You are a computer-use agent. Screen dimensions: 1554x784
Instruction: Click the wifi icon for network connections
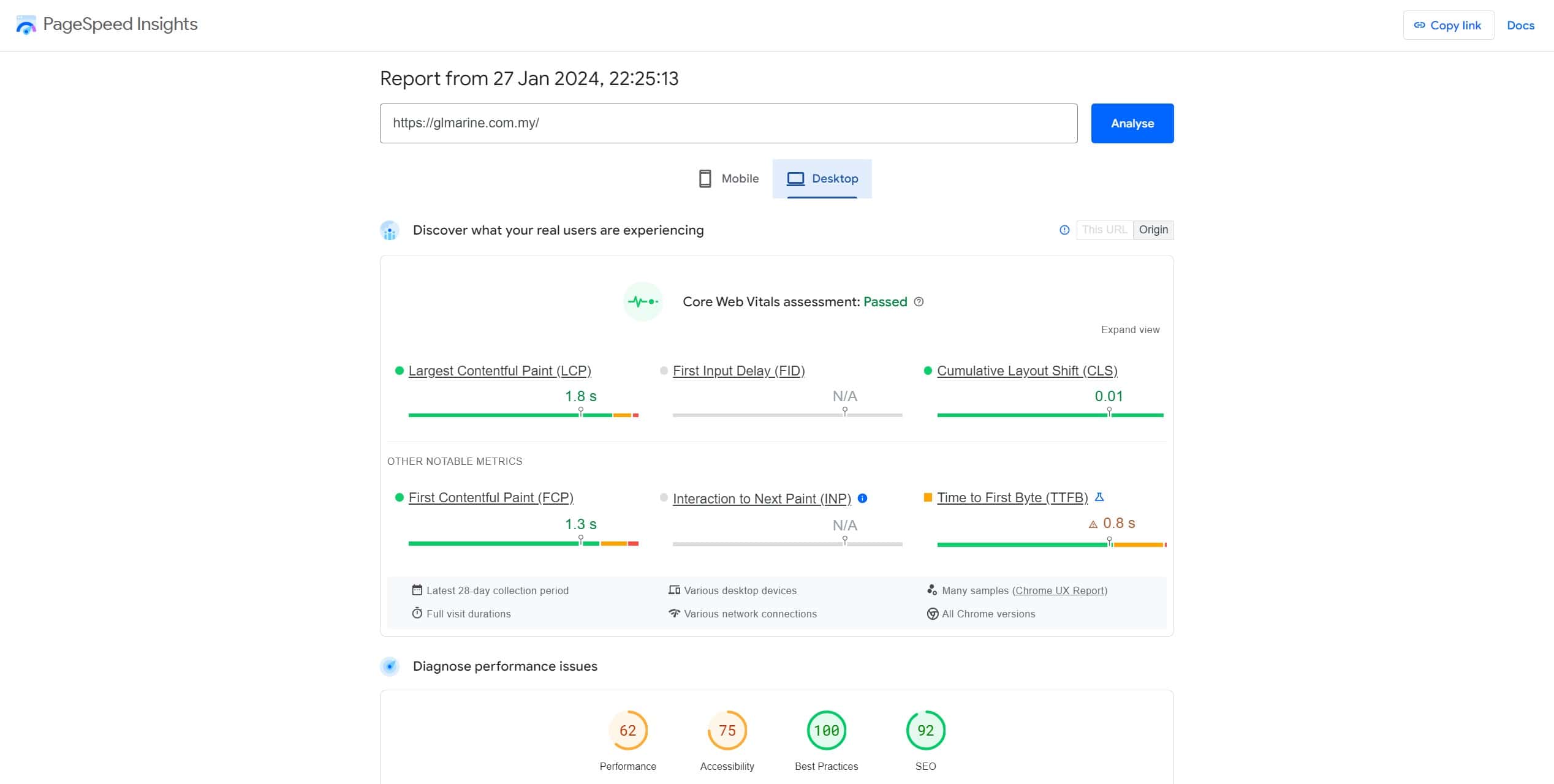pos(674,613)
